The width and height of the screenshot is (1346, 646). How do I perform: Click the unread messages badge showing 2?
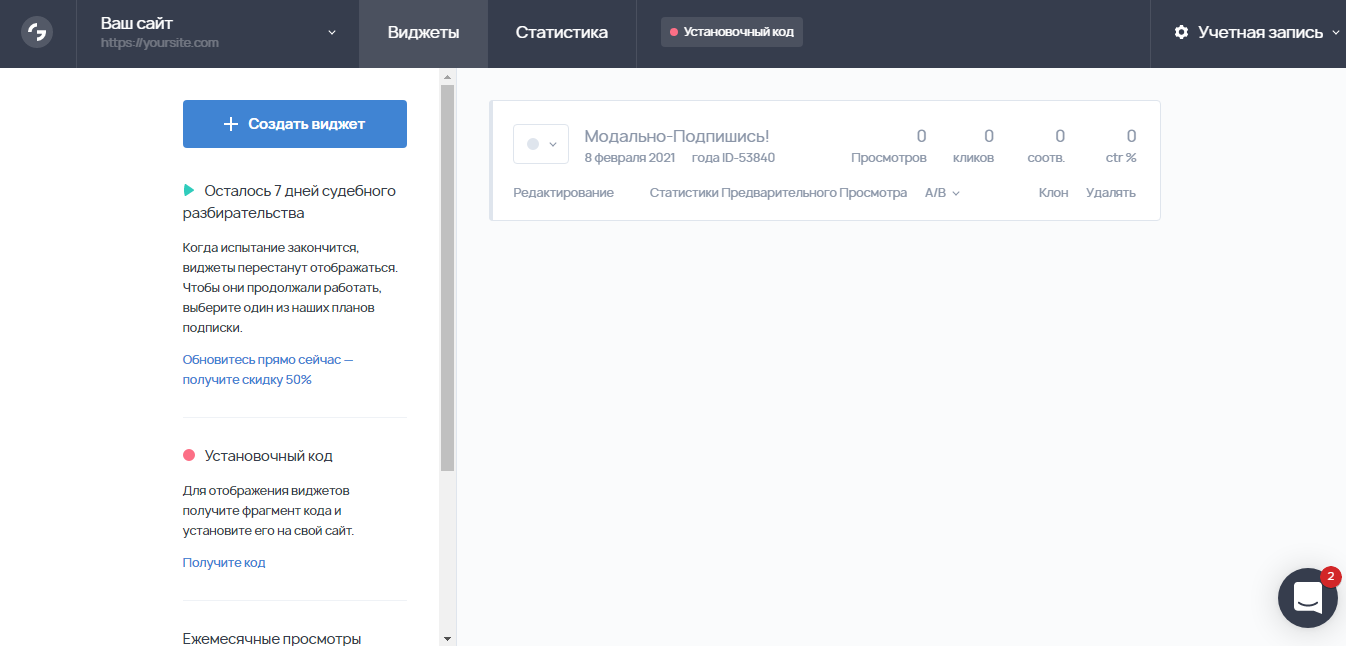click(x=1330, y=577)
